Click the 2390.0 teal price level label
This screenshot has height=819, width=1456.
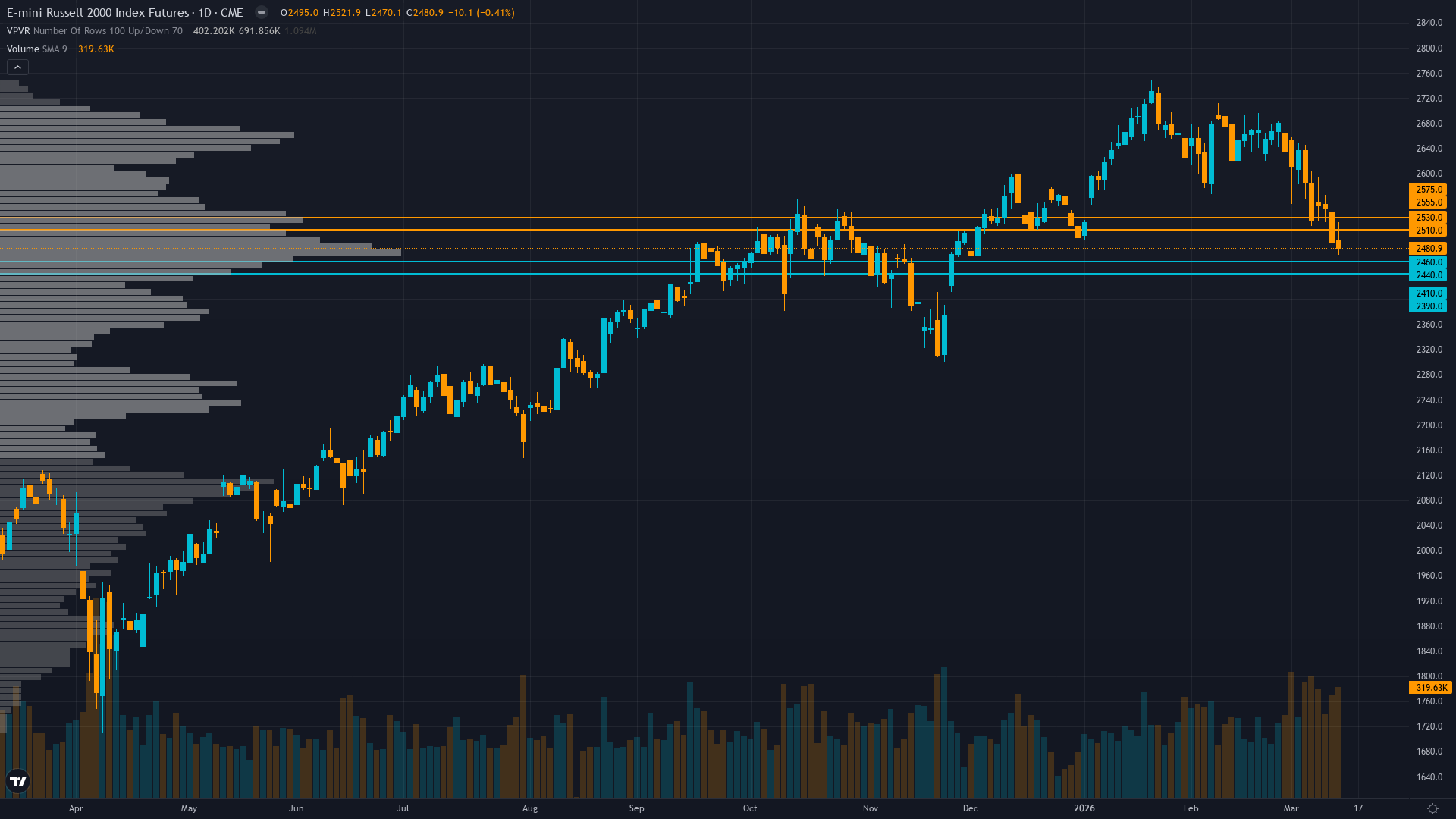pos(1427,306)
